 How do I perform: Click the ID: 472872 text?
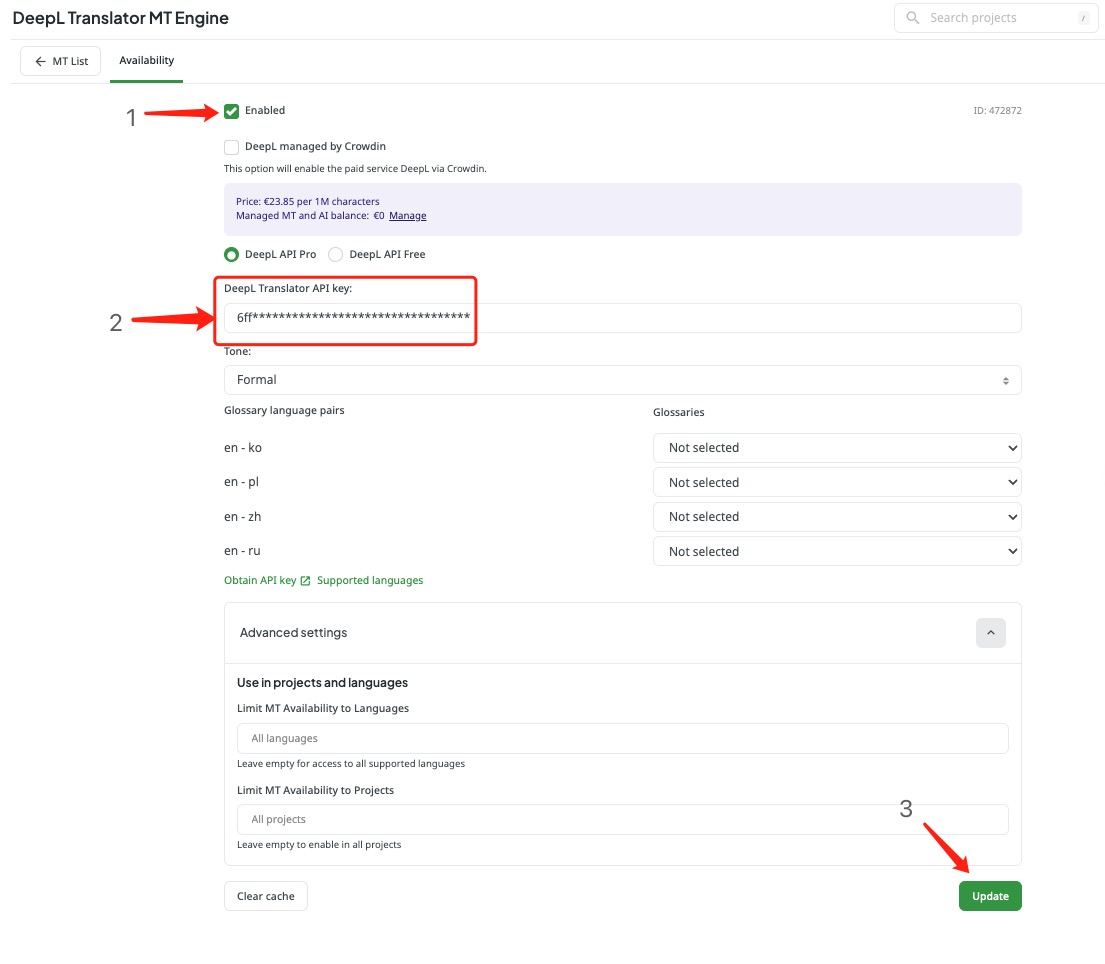tap(997, 111)
